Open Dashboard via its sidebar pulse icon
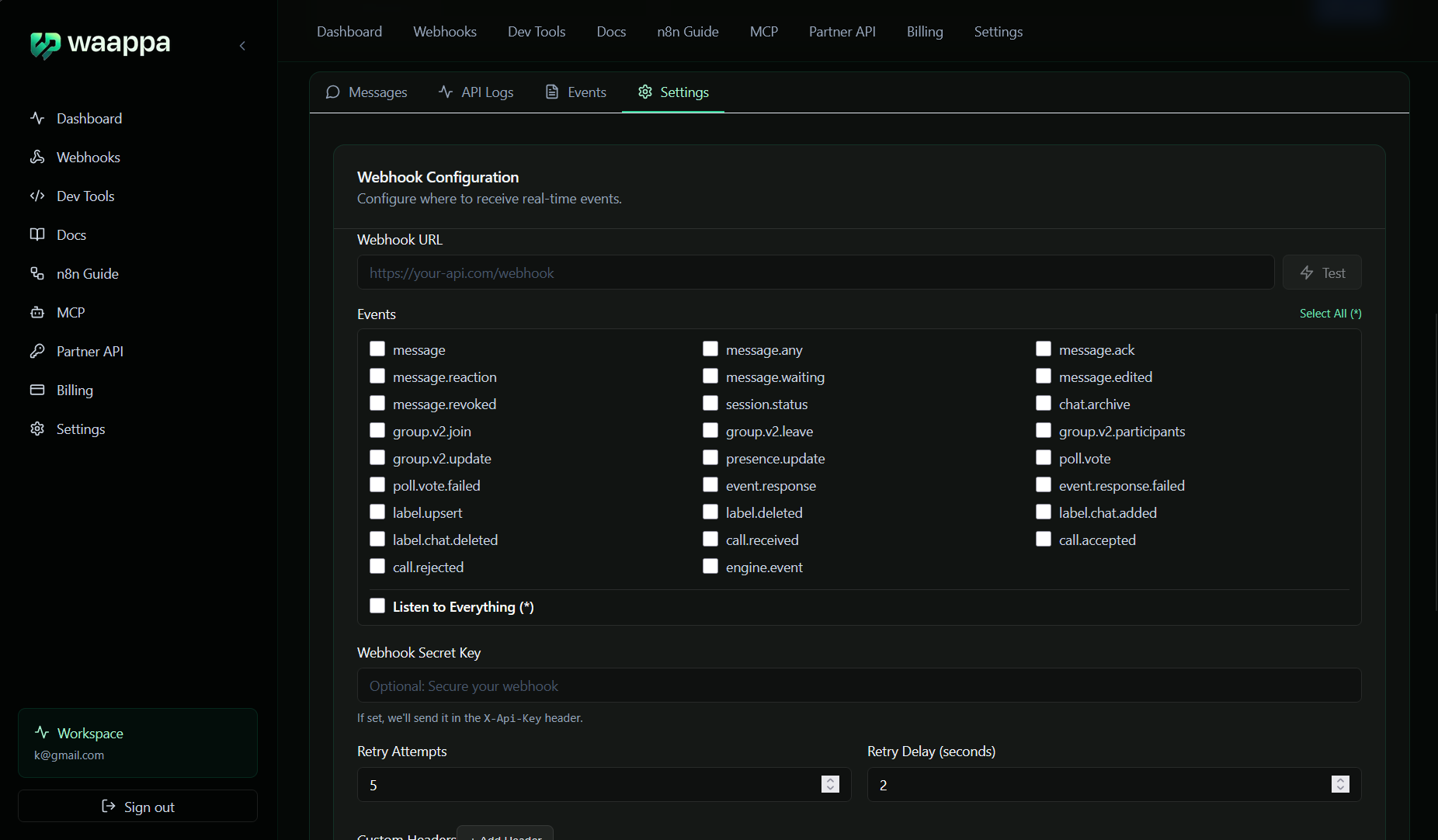Screen dimensions: 1438x840 pyautogui.click(x=37, y=118)
